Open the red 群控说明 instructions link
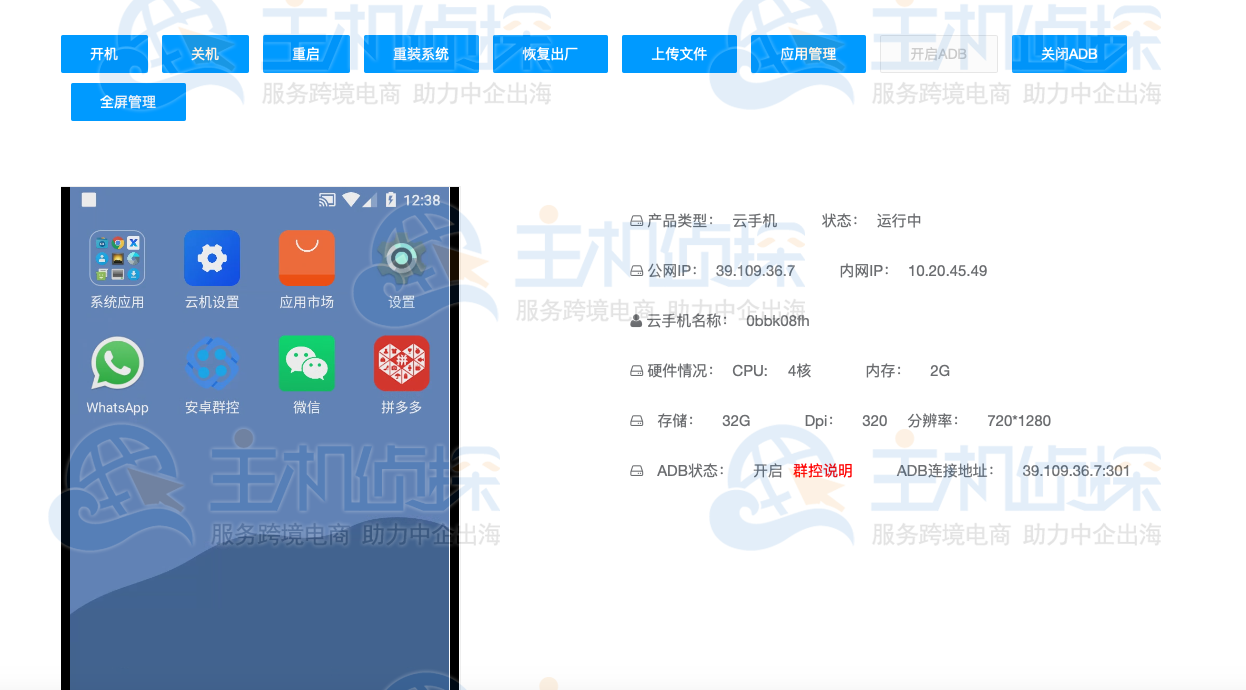This screenshot has width=1246, height=690. 822,470
